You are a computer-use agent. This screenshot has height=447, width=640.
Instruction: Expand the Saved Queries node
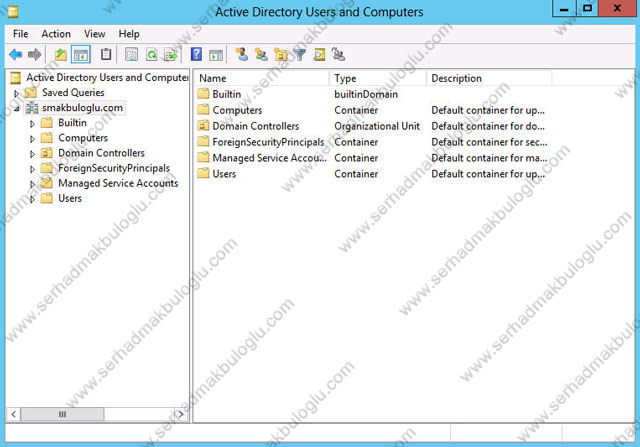16,93
